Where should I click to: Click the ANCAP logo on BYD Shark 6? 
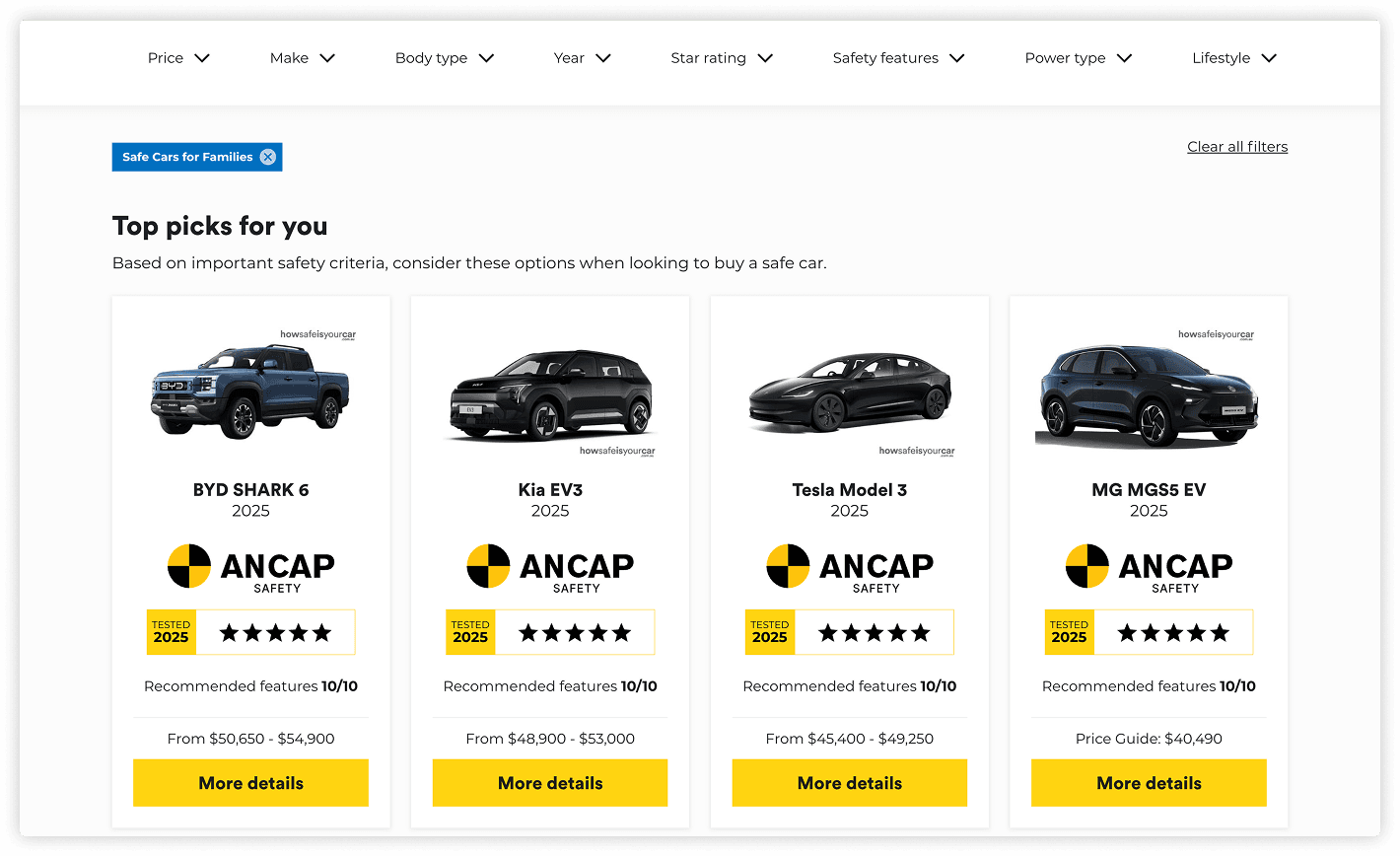point(250,568)
